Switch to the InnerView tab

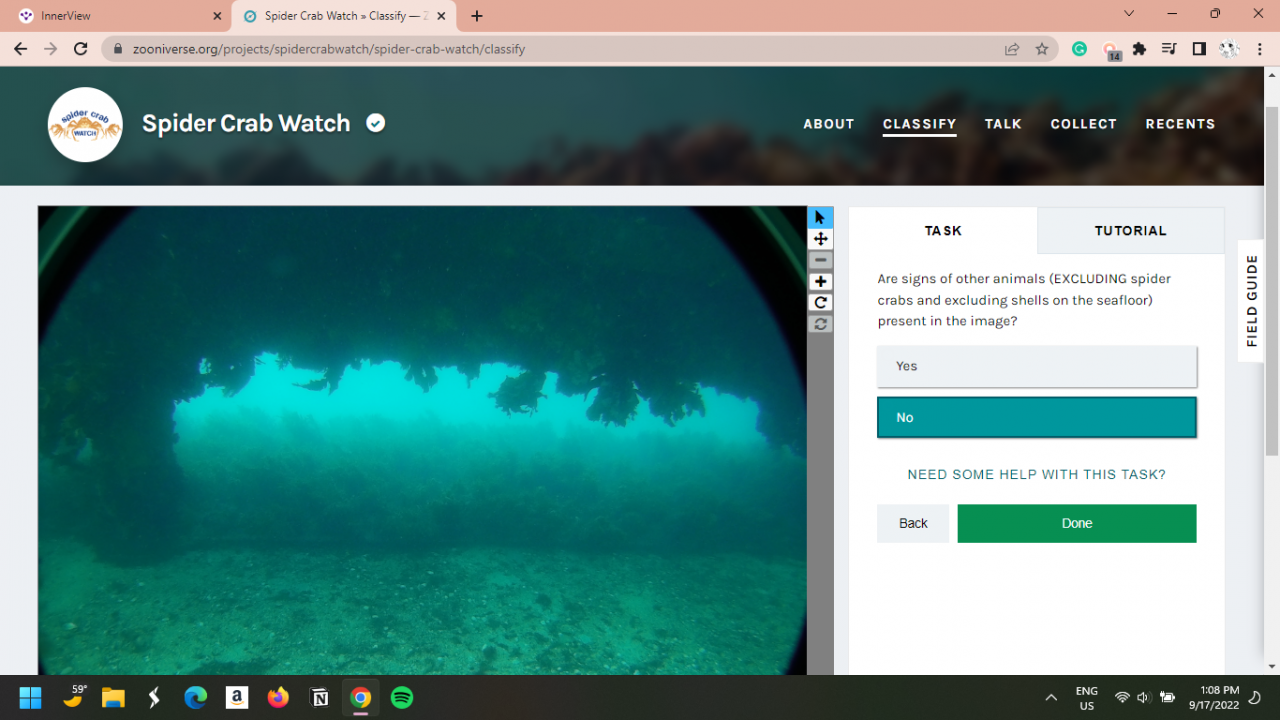pos(116,16)
